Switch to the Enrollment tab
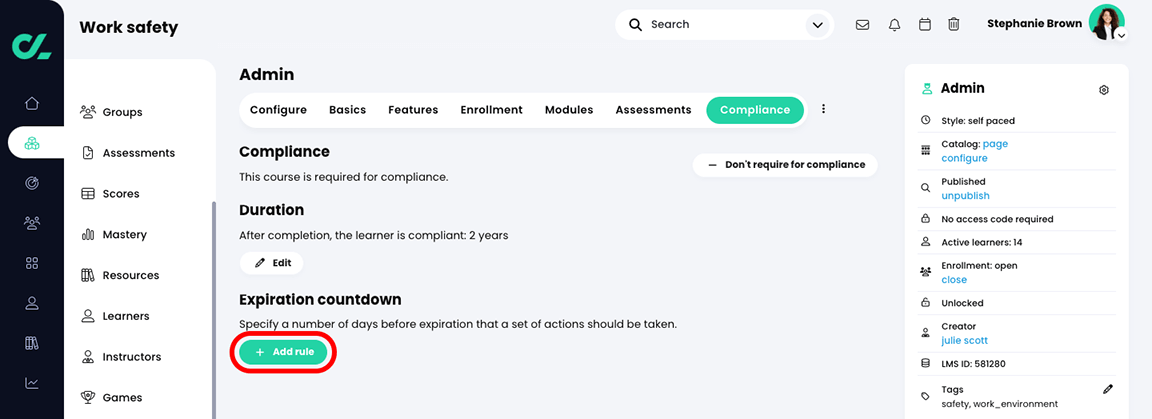Screen dimensions: 1152x419 pos(492,110)
